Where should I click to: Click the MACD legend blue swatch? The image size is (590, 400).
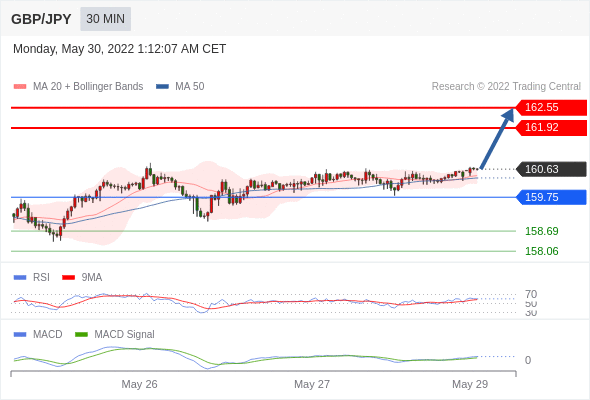click(x=20, y=335)
